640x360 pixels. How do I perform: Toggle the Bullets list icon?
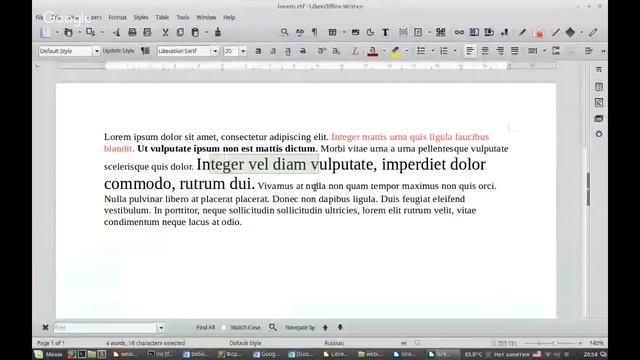point(421,51)
